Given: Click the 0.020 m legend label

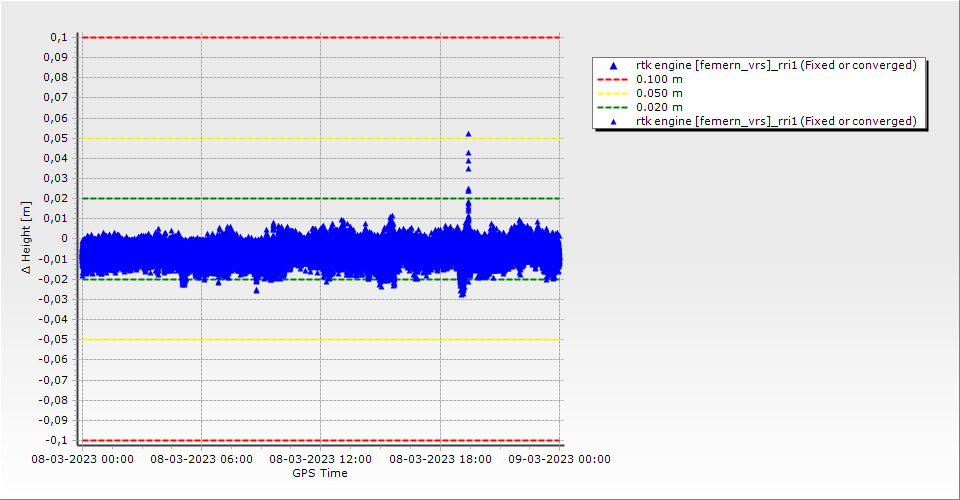Looking at the screenshot, I should [660, 107].
